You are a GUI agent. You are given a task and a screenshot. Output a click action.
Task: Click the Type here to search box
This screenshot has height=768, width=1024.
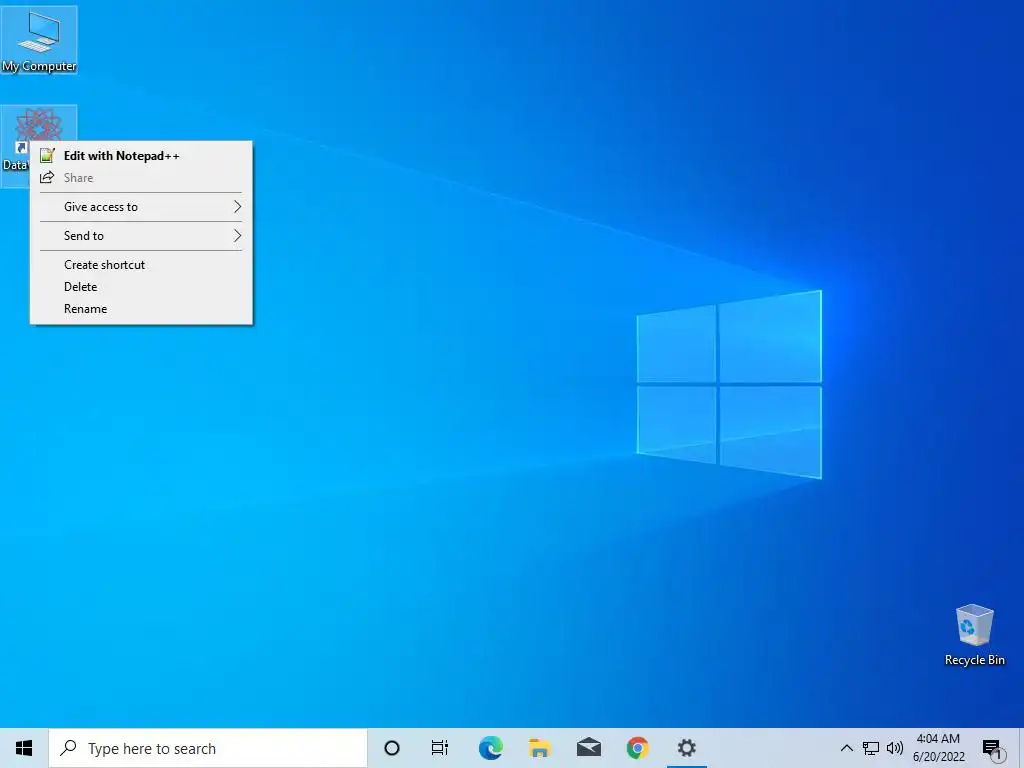[208, 748]
